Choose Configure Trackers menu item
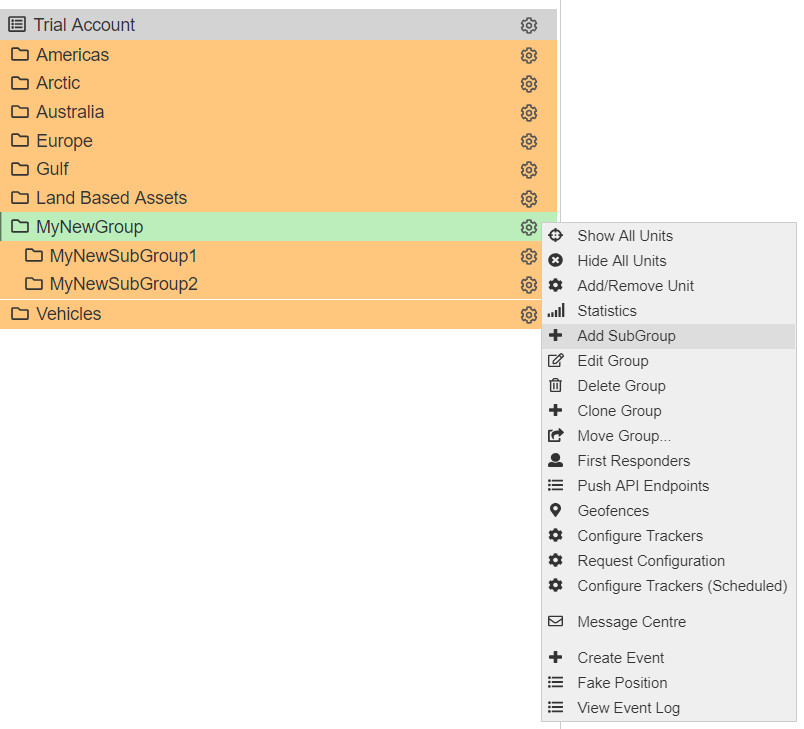 (669, 536)
